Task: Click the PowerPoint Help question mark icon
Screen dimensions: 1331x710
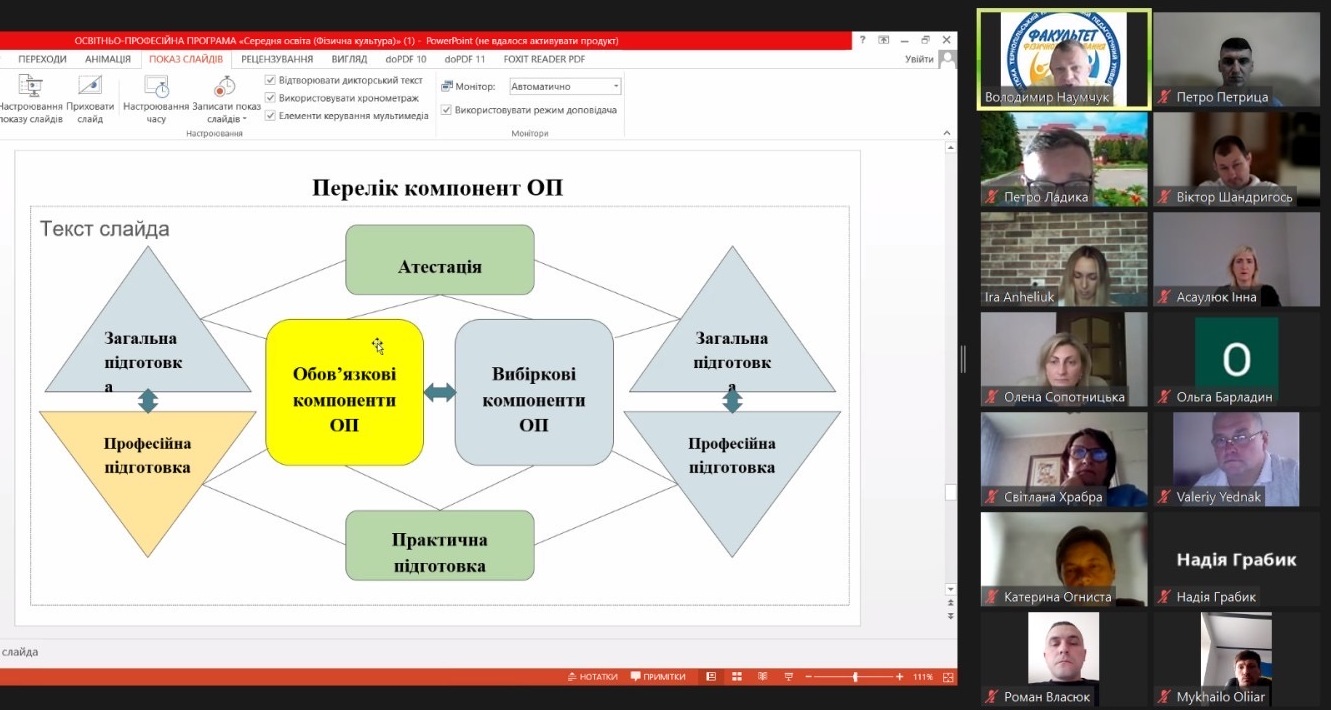Action: (x=863, y=41)
